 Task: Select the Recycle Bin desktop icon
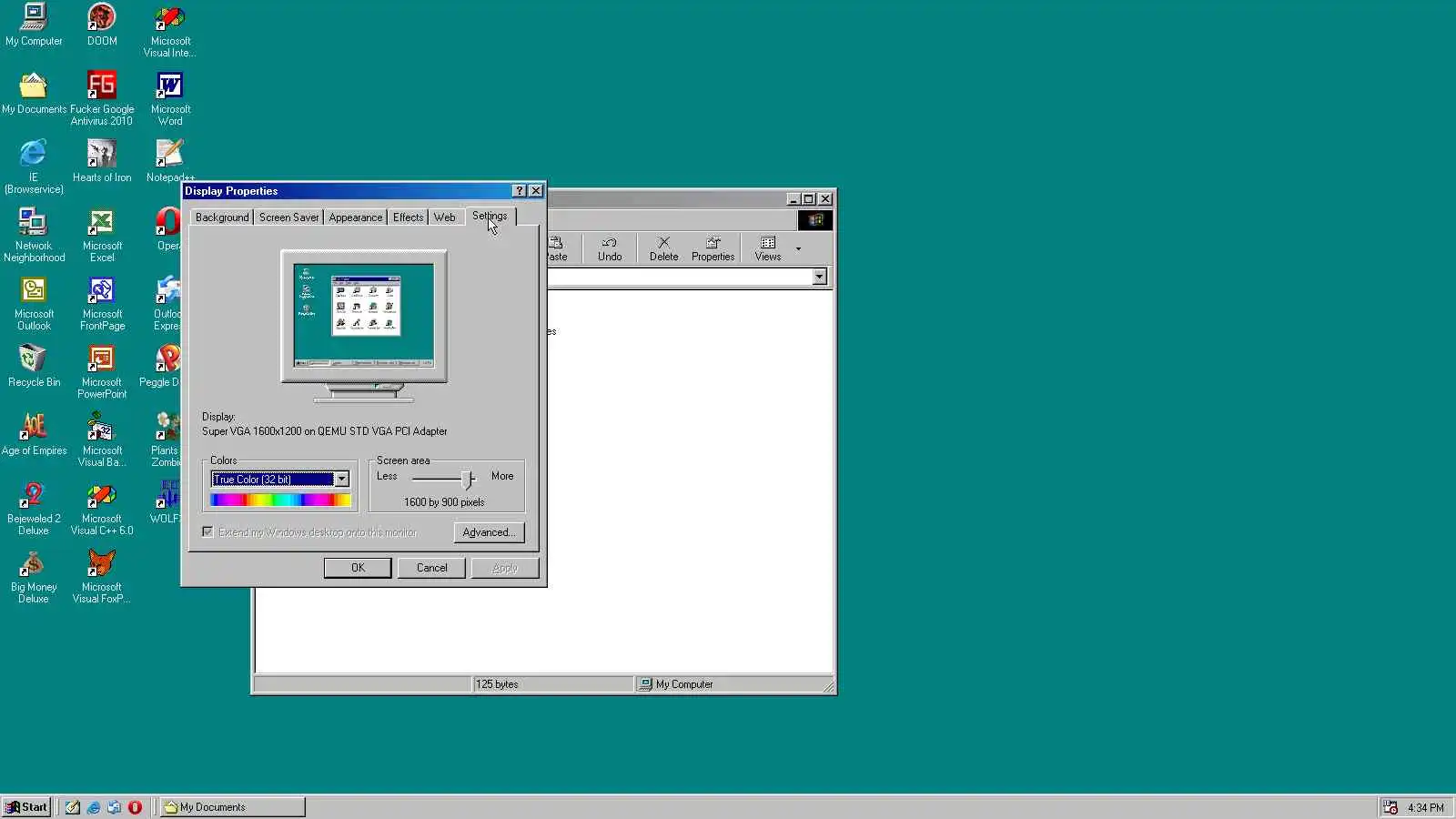(34, 366)
